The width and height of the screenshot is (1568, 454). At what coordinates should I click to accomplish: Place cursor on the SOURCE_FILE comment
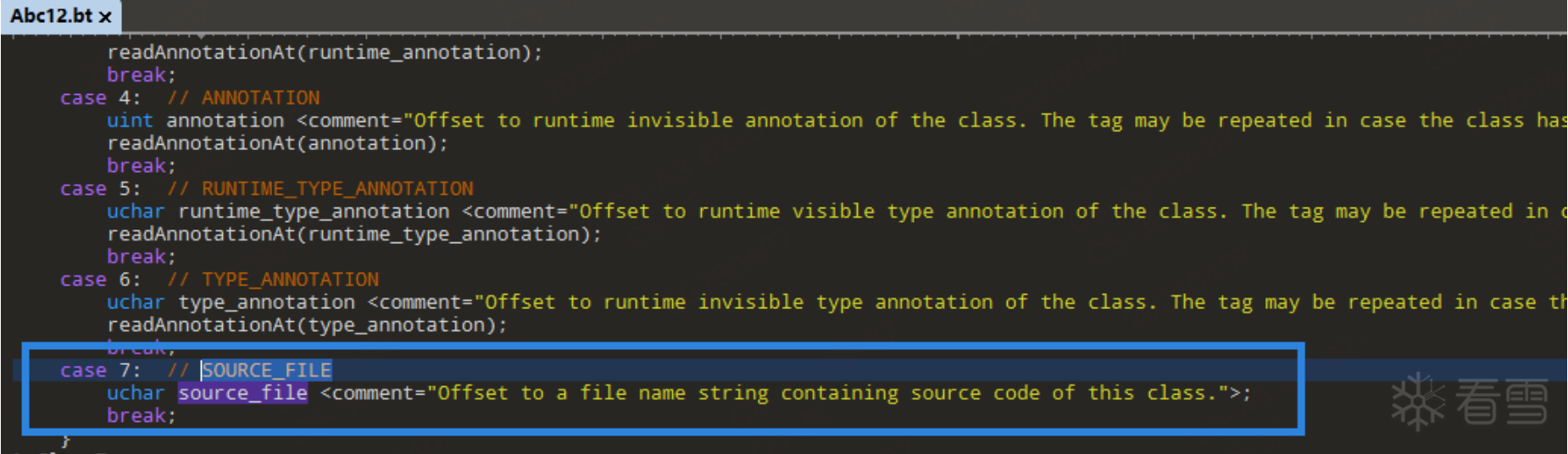tap(266, 370)
